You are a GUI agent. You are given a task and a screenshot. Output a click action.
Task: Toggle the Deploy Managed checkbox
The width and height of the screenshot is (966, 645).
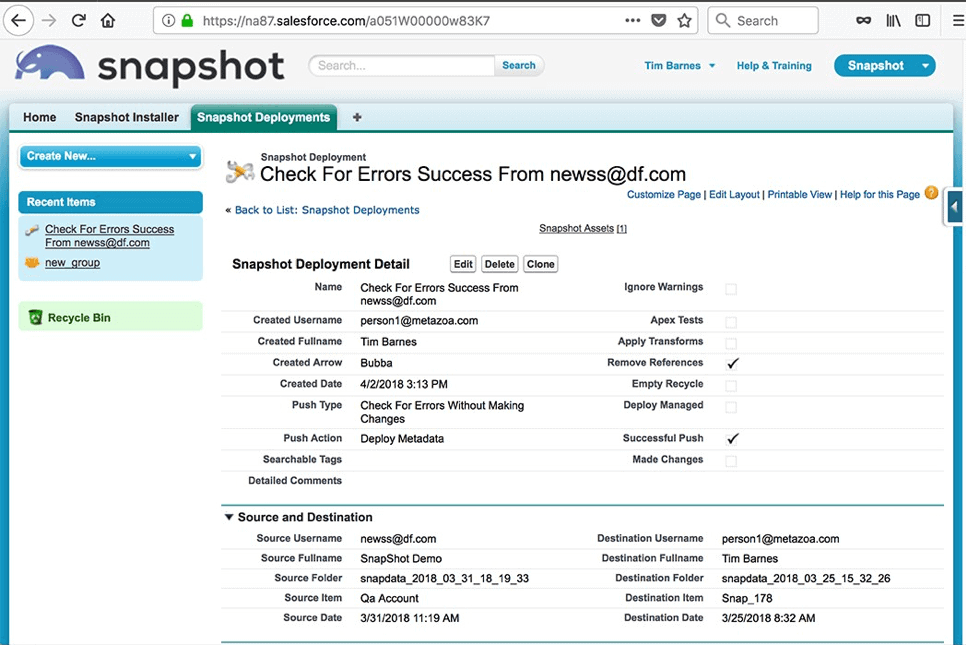(731, 407)
